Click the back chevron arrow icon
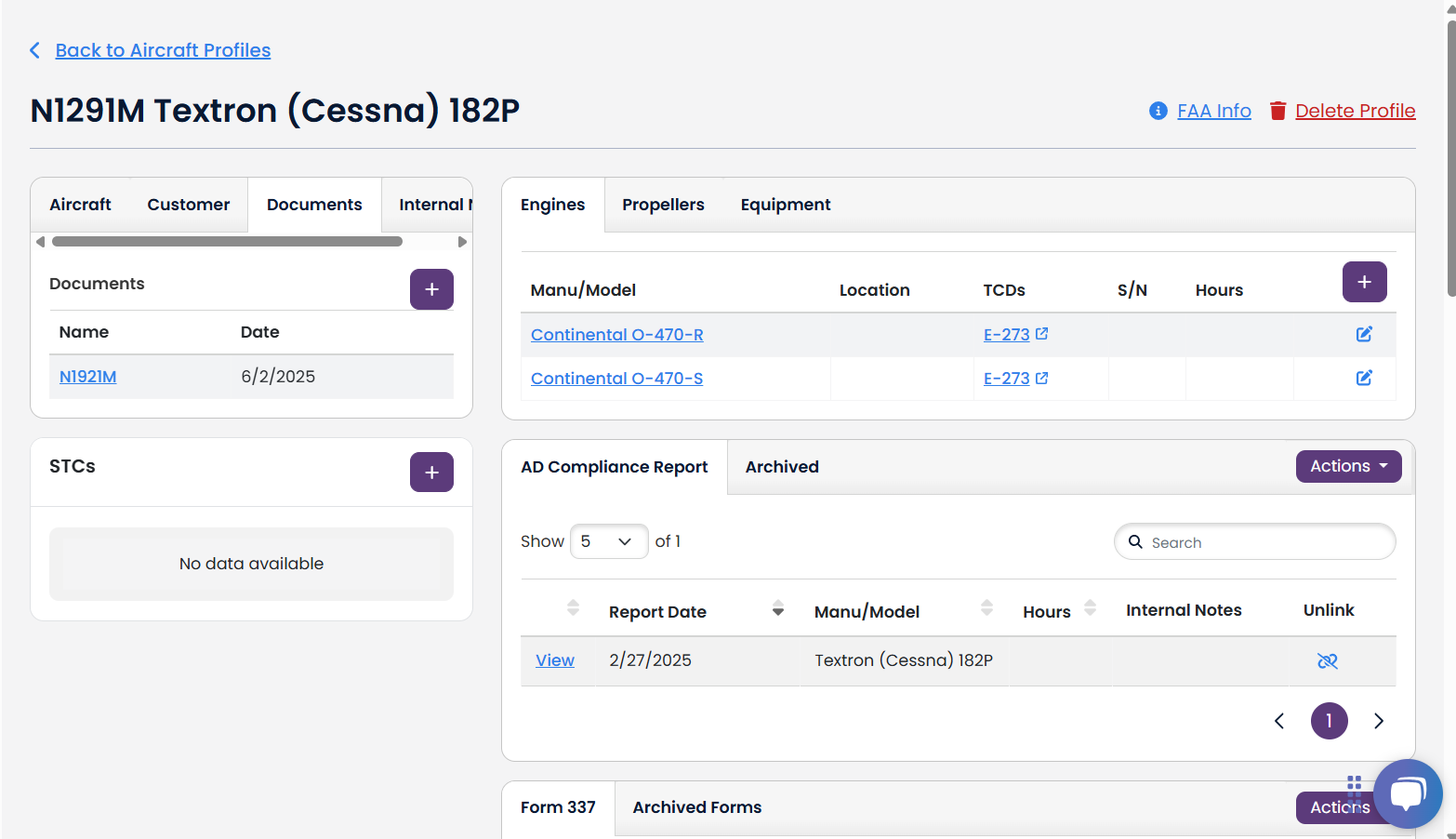The height and width of the screenshot is (839, 1456). [35, 50]
